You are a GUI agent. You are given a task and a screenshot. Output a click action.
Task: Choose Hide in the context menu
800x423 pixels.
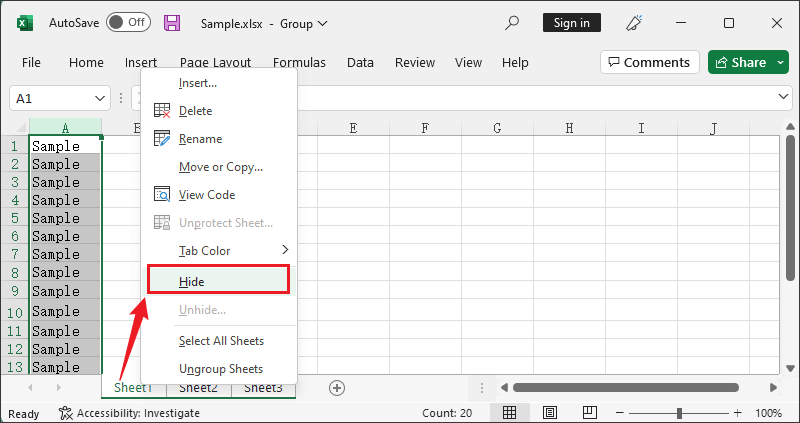(x=219, y=280)
